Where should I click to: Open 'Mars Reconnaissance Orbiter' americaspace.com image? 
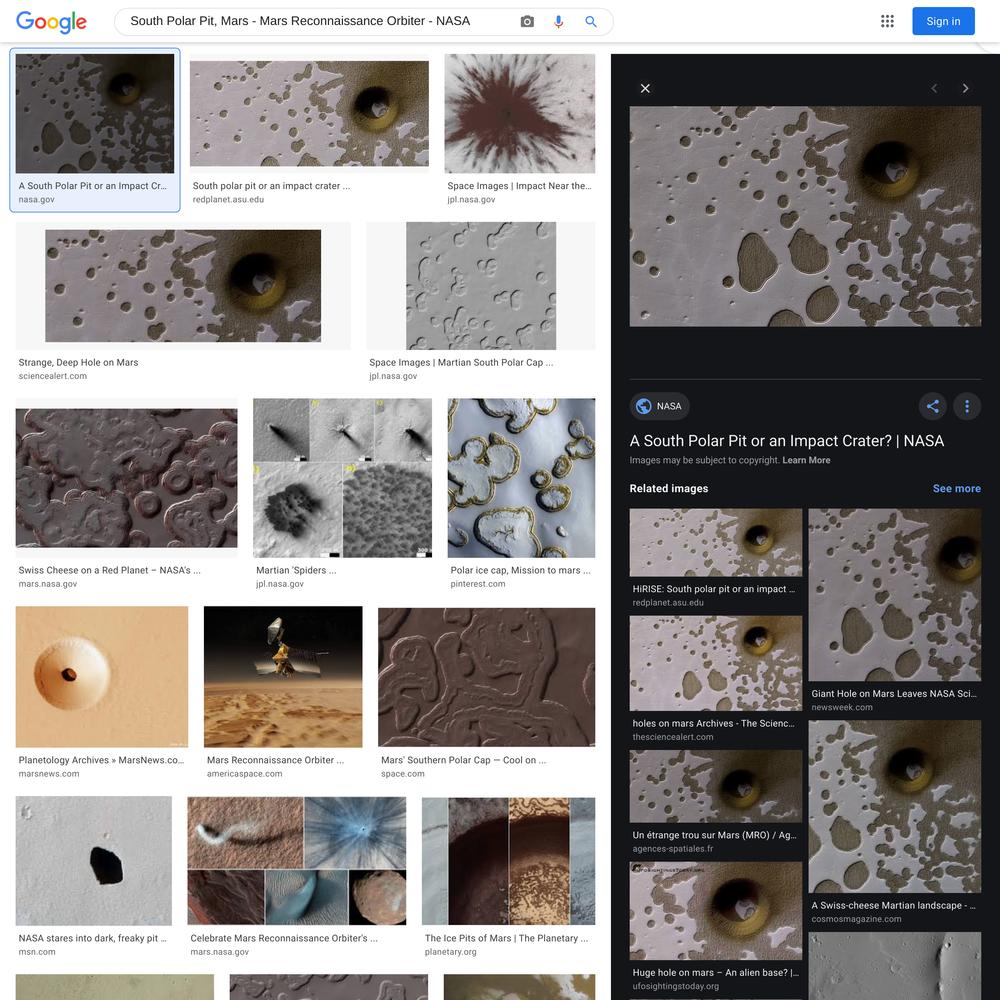tap(283, 677)
